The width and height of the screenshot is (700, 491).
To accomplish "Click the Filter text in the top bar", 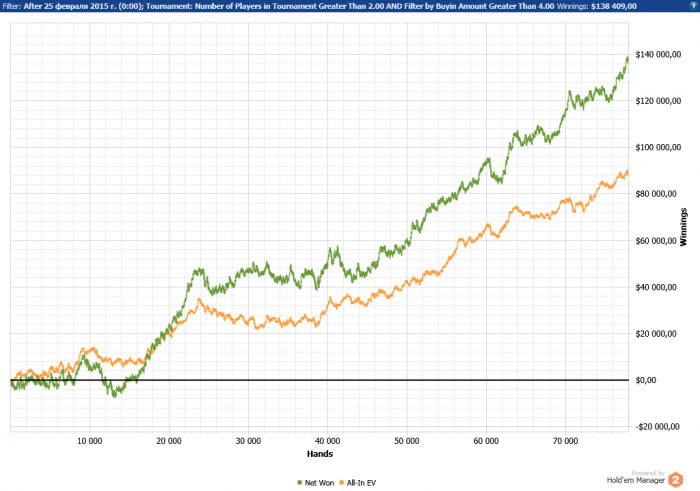I will [x=12, y=6].
